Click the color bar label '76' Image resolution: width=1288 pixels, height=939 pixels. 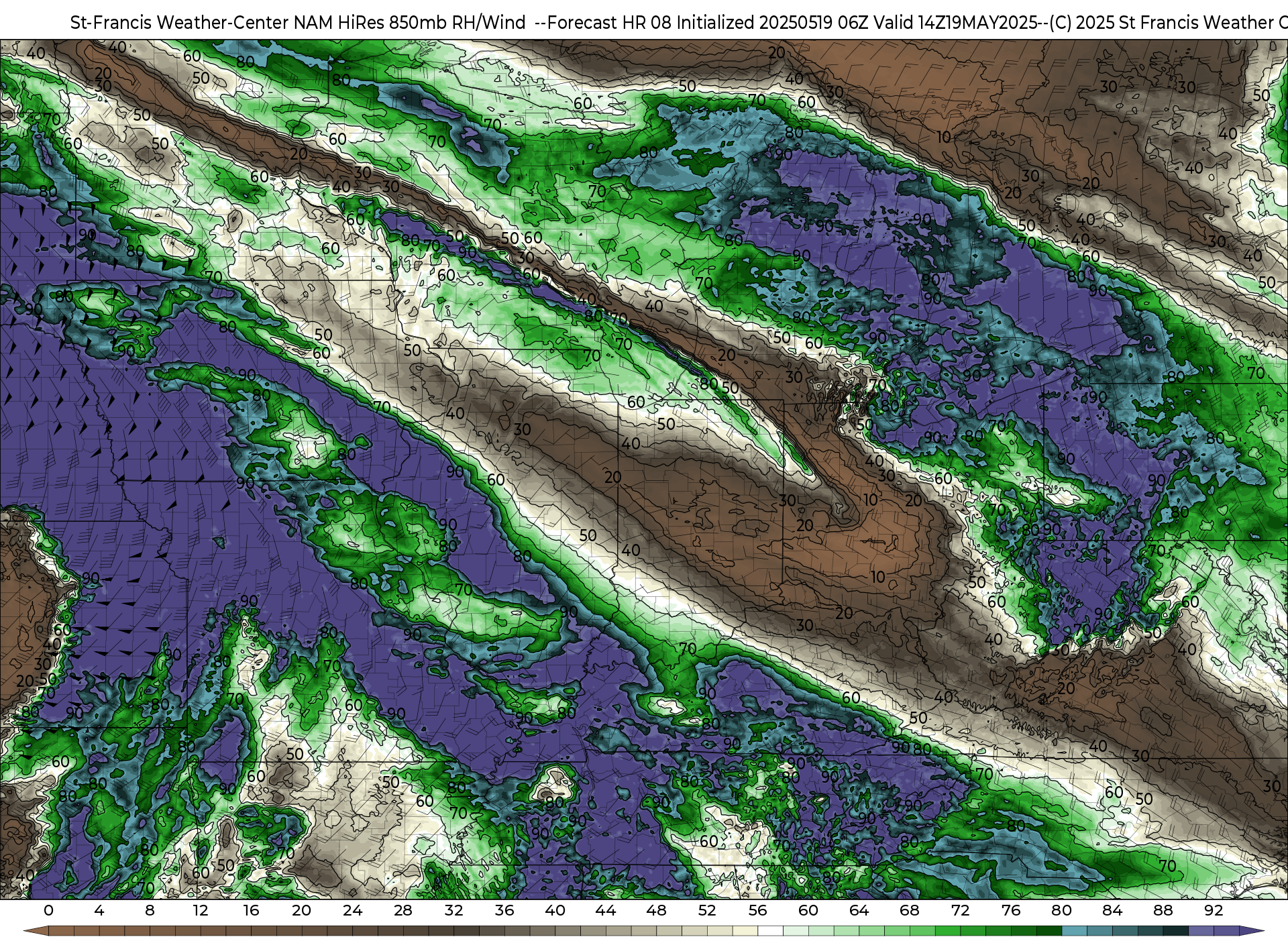point(1011,910)
